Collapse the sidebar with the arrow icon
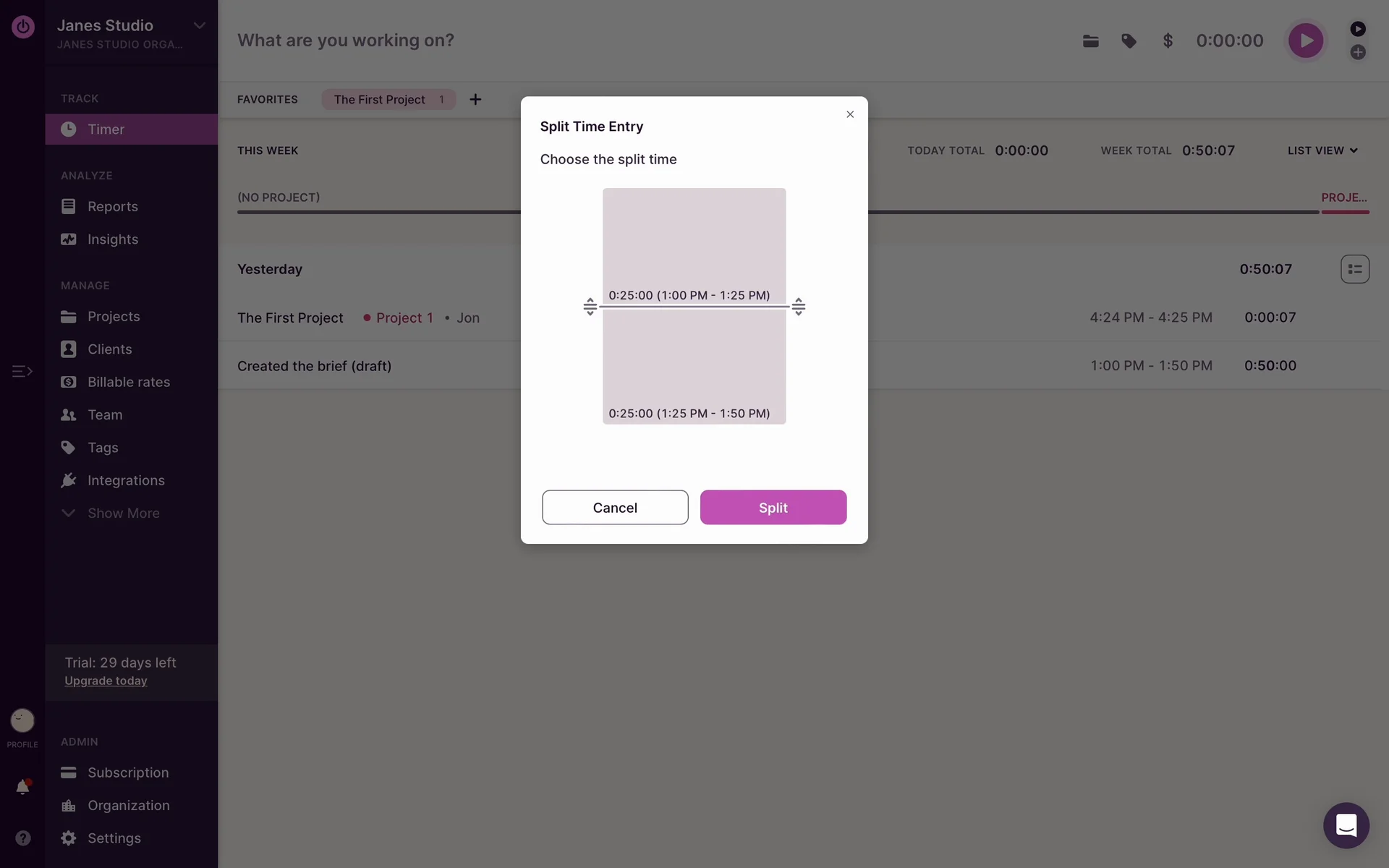The image size is (1389, 868). [22, 371]
